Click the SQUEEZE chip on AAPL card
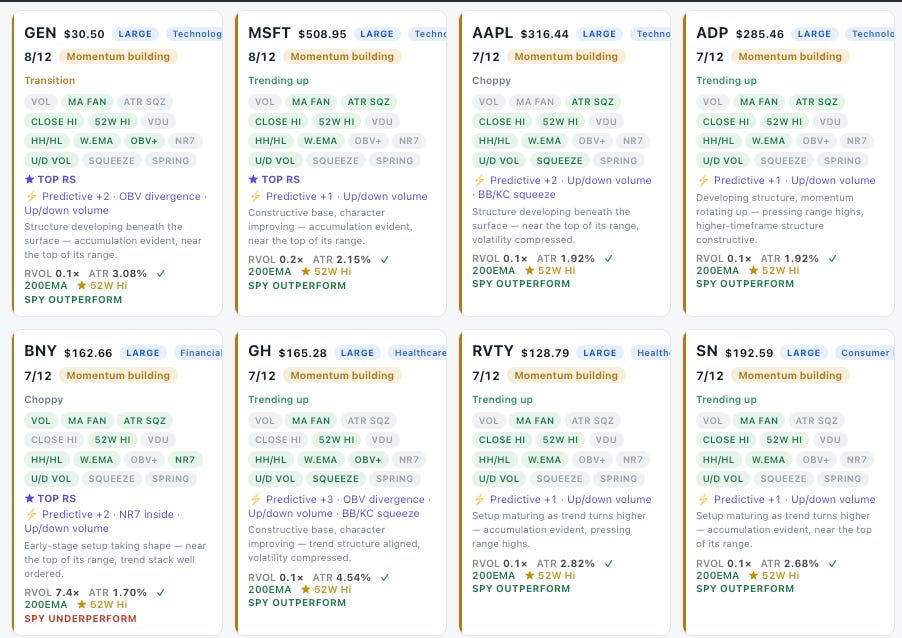This screenshot has height=638, width=902. pyautogui.click(x=559, y=161)
